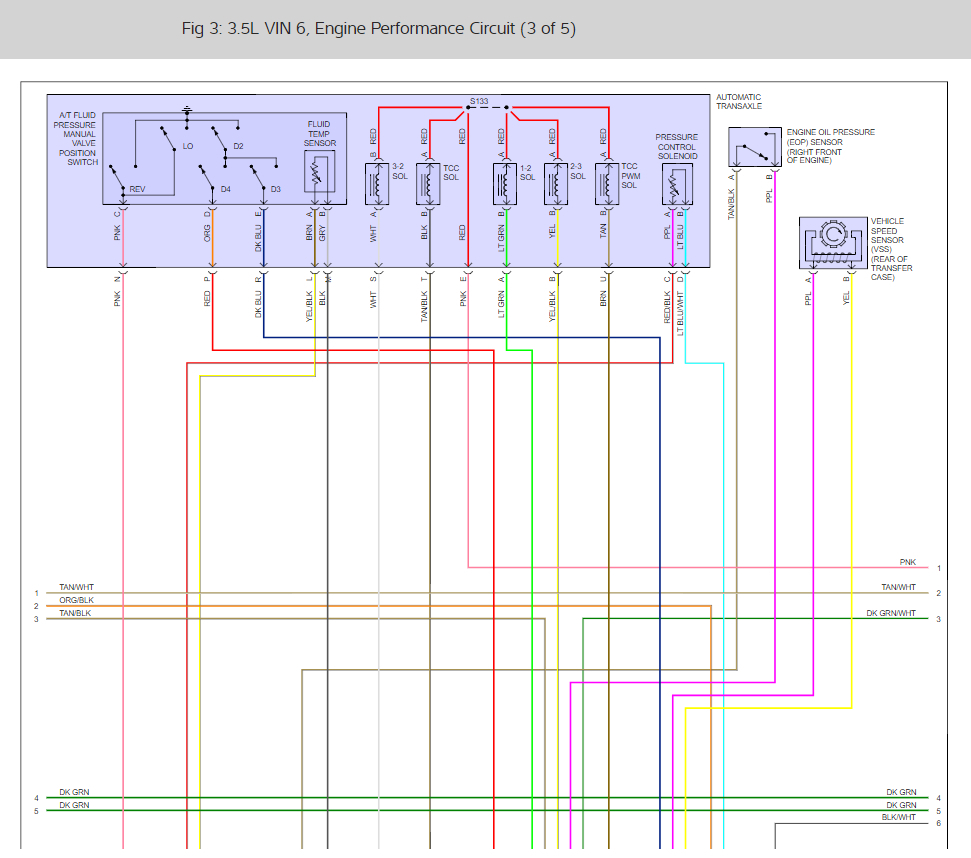Click the 'PPL' wire label under VSS terminal A
Viewport: 971px width, 858px height.
click(808, 298)
